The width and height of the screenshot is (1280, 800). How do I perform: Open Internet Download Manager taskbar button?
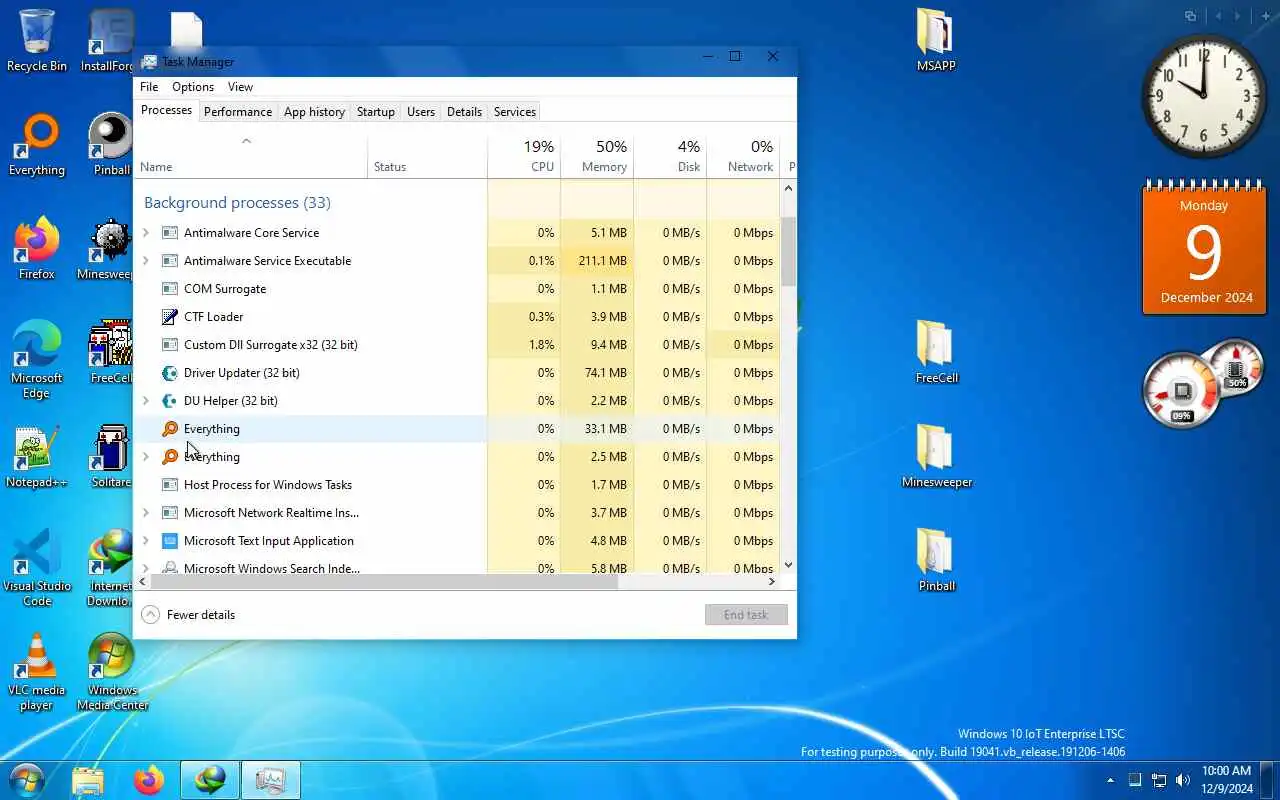[x=210, y=780]
